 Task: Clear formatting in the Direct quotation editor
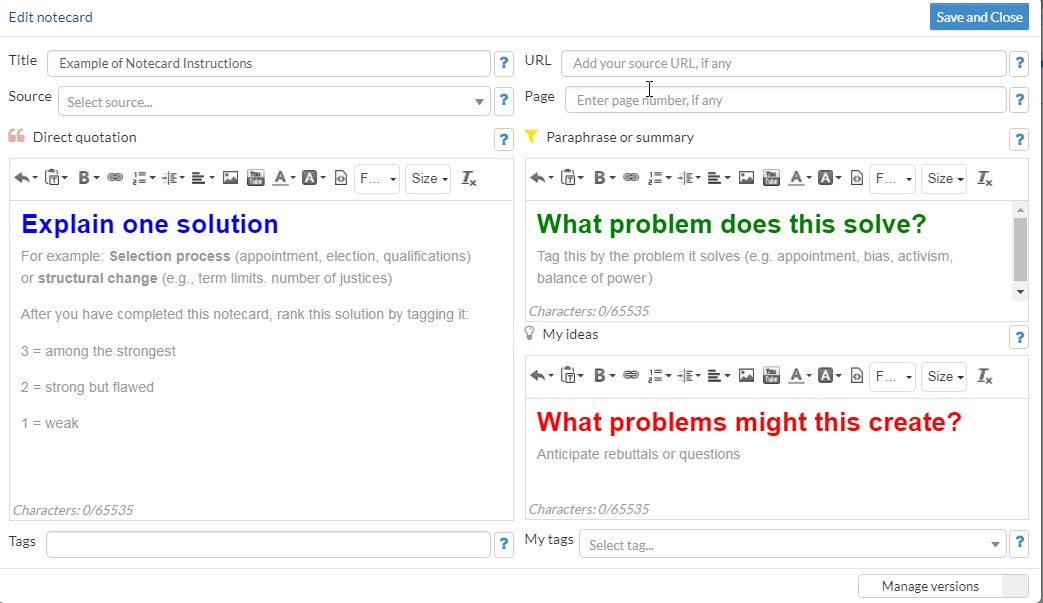(468, 179)
